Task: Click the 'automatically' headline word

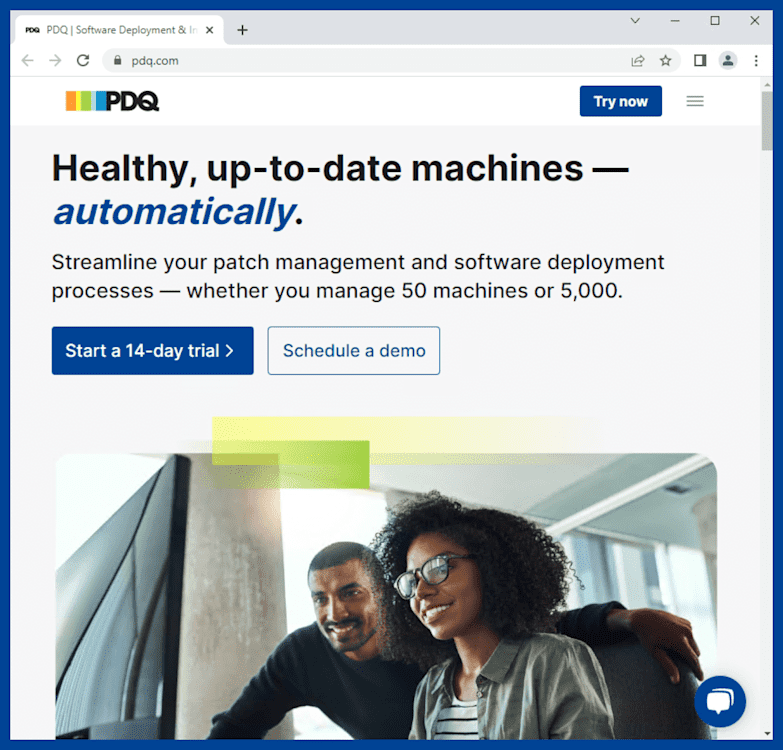Action: tap(175, 212)
